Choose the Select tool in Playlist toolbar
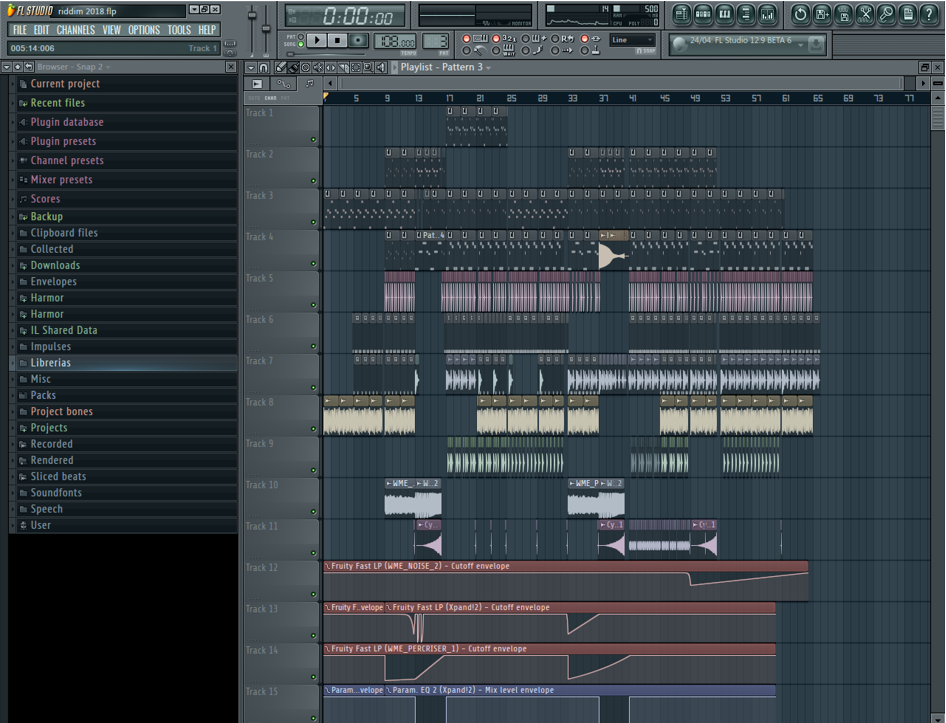Screen dimensions: 946x723 (356, 67)
